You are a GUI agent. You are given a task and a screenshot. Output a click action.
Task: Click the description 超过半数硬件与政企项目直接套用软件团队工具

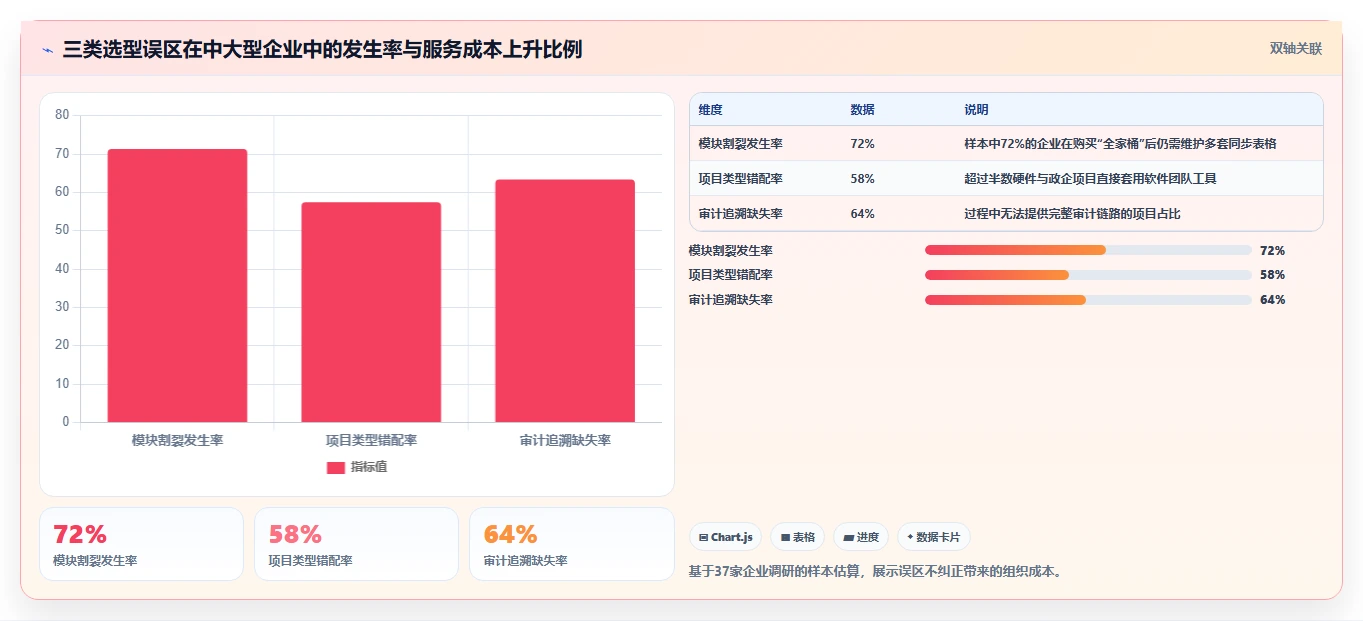click(1091, 179)
